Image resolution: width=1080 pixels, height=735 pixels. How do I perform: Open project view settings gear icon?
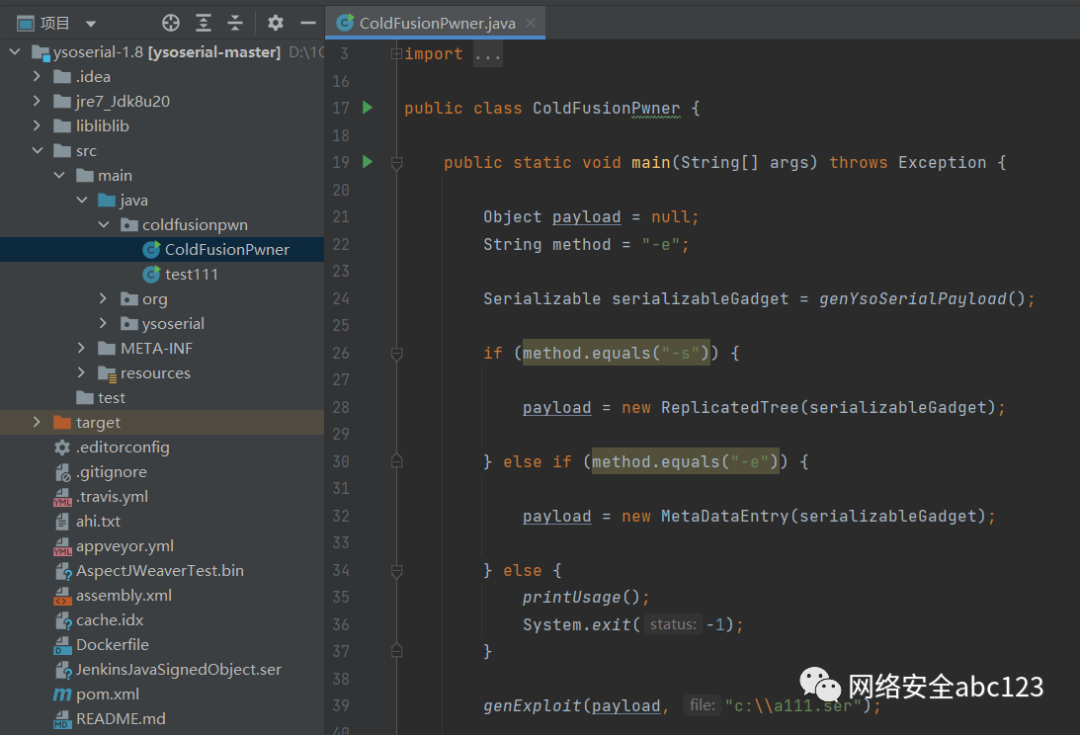pyautogui.click(x=276, y=23)
